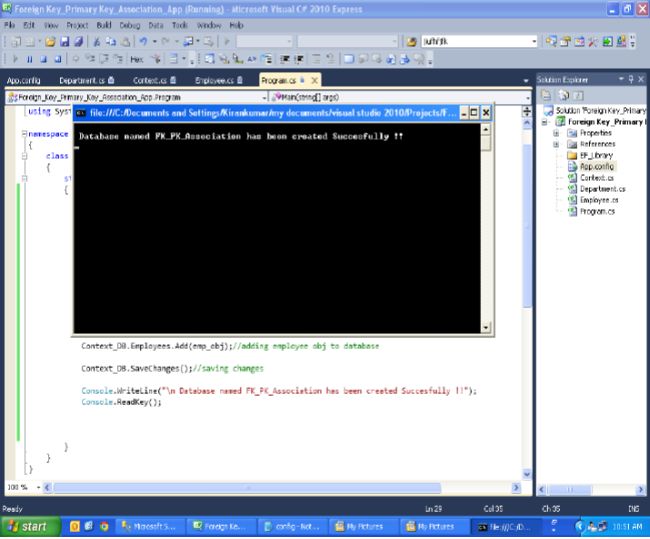Click the Show All Files icon in Solution Explorer

pyautogui.click(x=562, y=95)
